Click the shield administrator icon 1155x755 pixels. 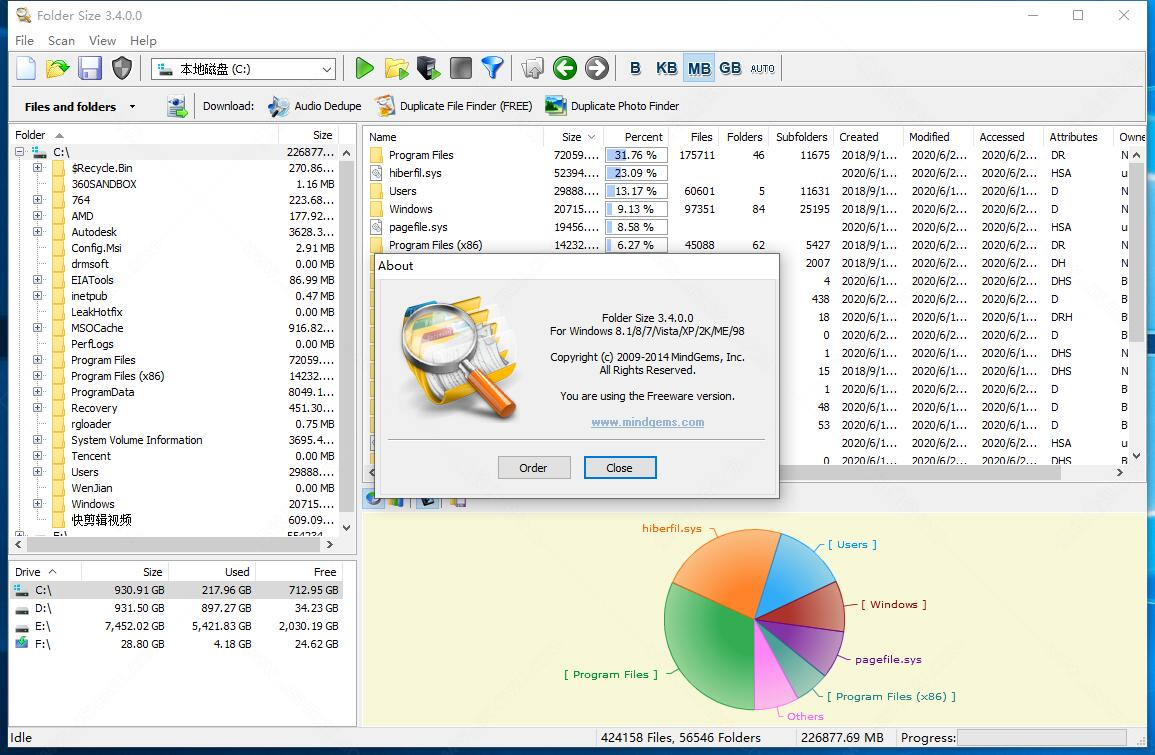[x=122, y=69]
